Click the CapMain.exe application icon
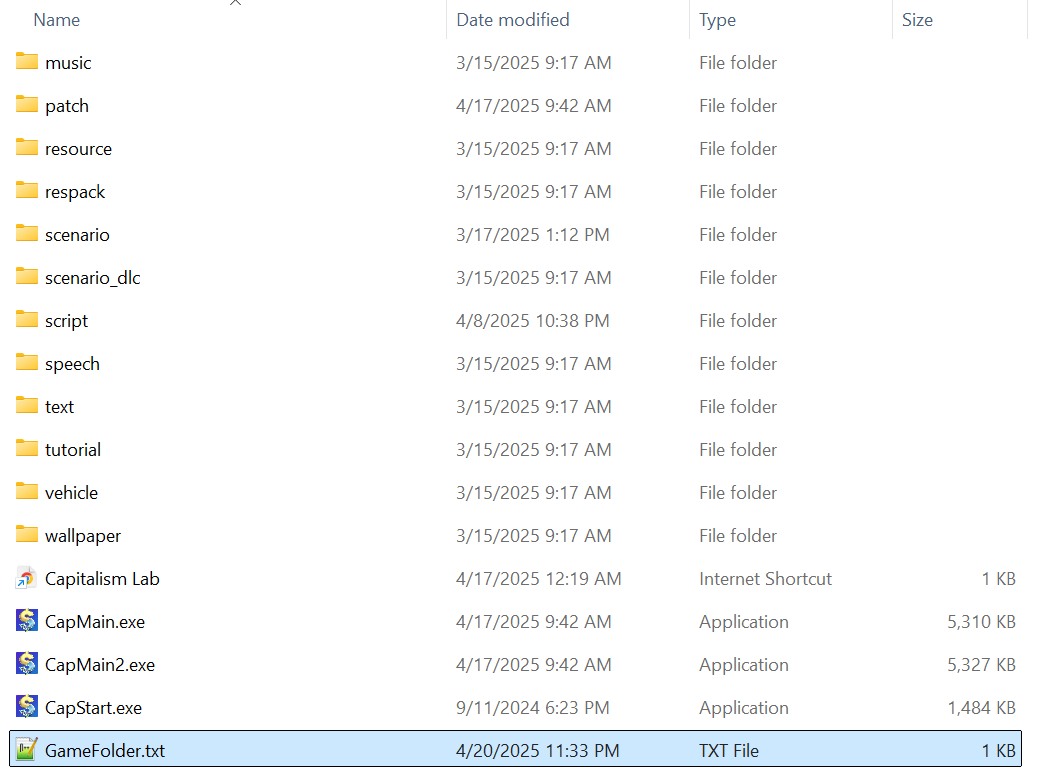 pyautogui.click(x=27, y=621)
